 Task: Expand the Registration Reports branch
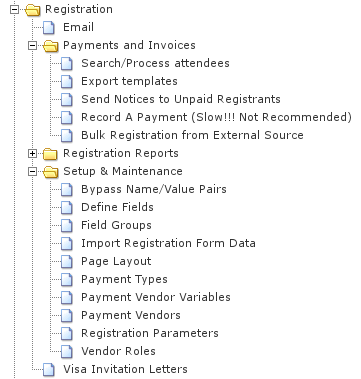click(x=32, y=154)
